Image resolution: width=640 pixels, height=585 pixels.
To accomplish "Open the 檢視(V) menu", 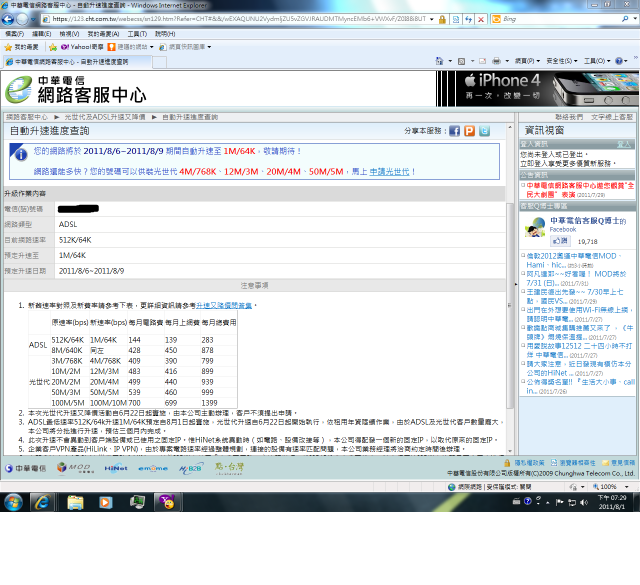I will pyautogui.click(x=69, y=34).
